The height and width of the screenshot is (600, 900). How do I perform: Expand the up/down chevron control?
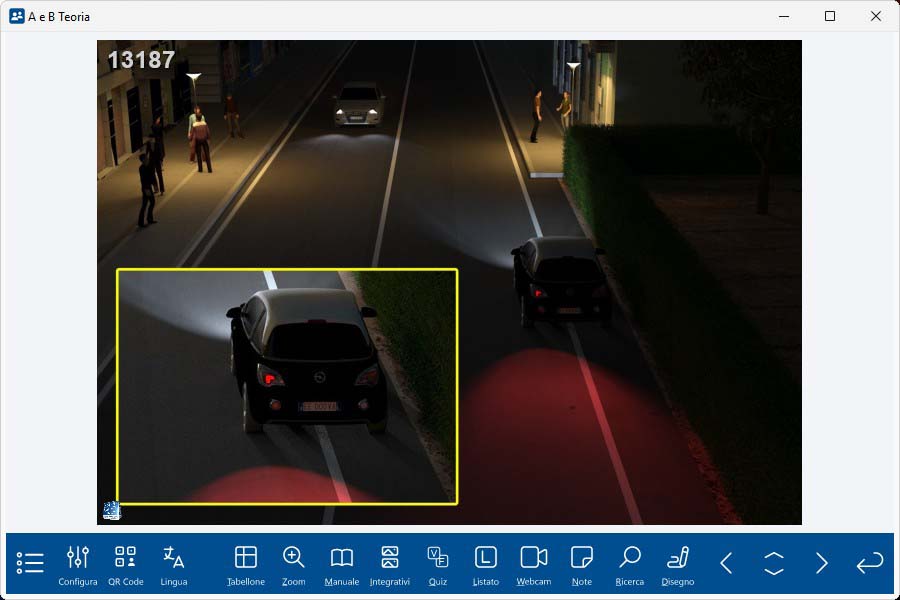(x=774, y=563)
